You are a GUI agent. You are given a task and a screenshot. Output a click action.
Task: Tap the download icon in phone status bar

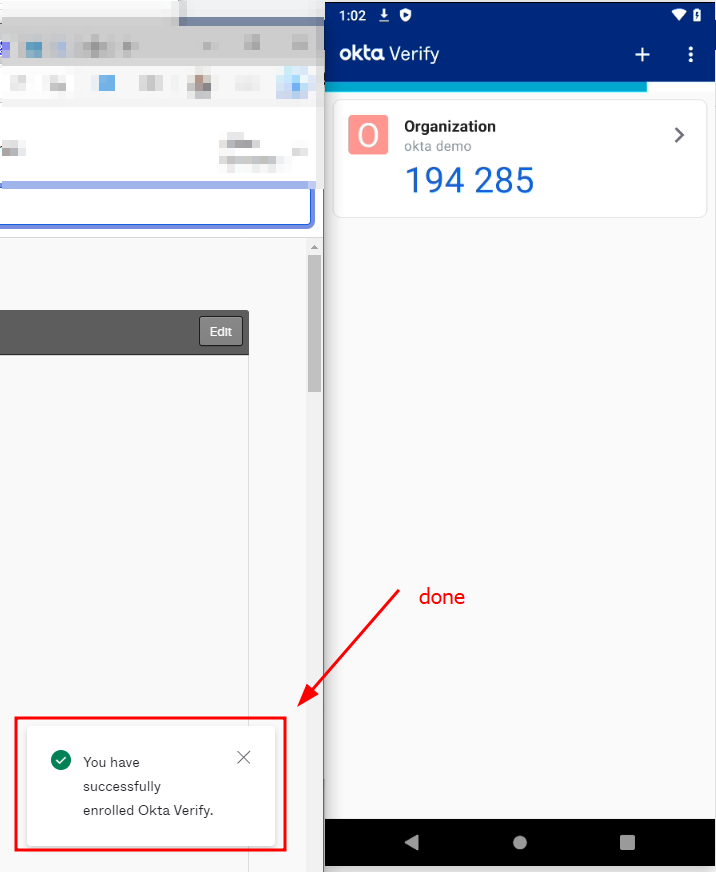pyautogui.click(x=384, y=15)
